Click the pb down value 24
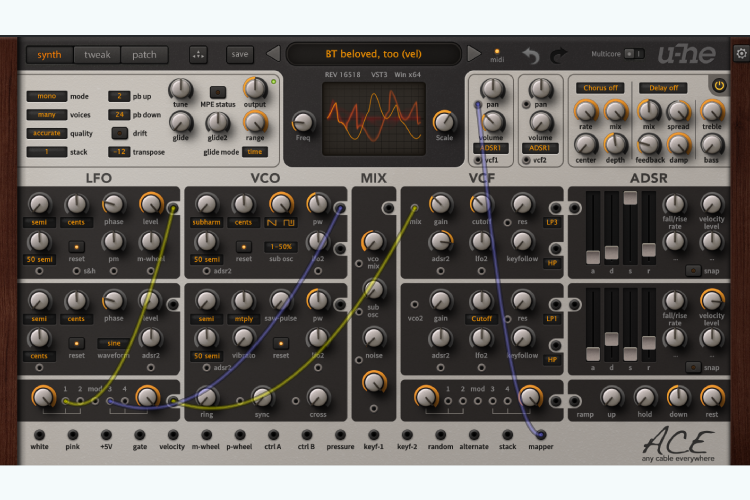Viewport: 750px width, 500px height. pyautogui.click(x=119, y=115)
